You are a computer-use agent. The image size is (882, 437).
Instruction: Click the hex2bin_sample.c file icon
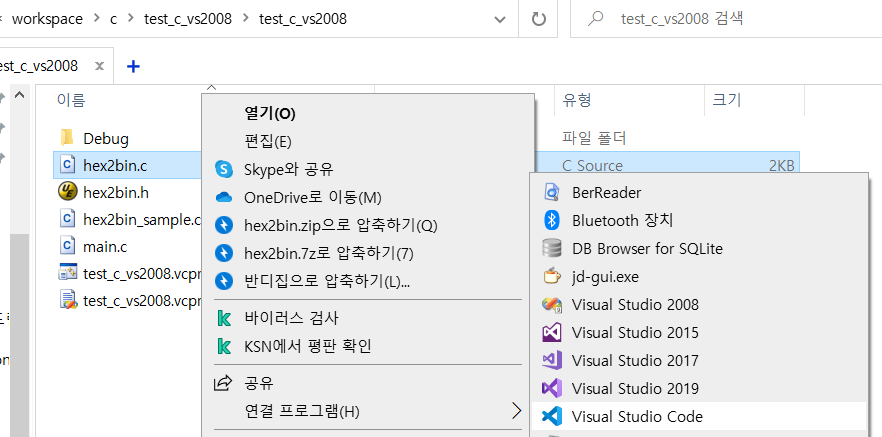tap(67, 219)
